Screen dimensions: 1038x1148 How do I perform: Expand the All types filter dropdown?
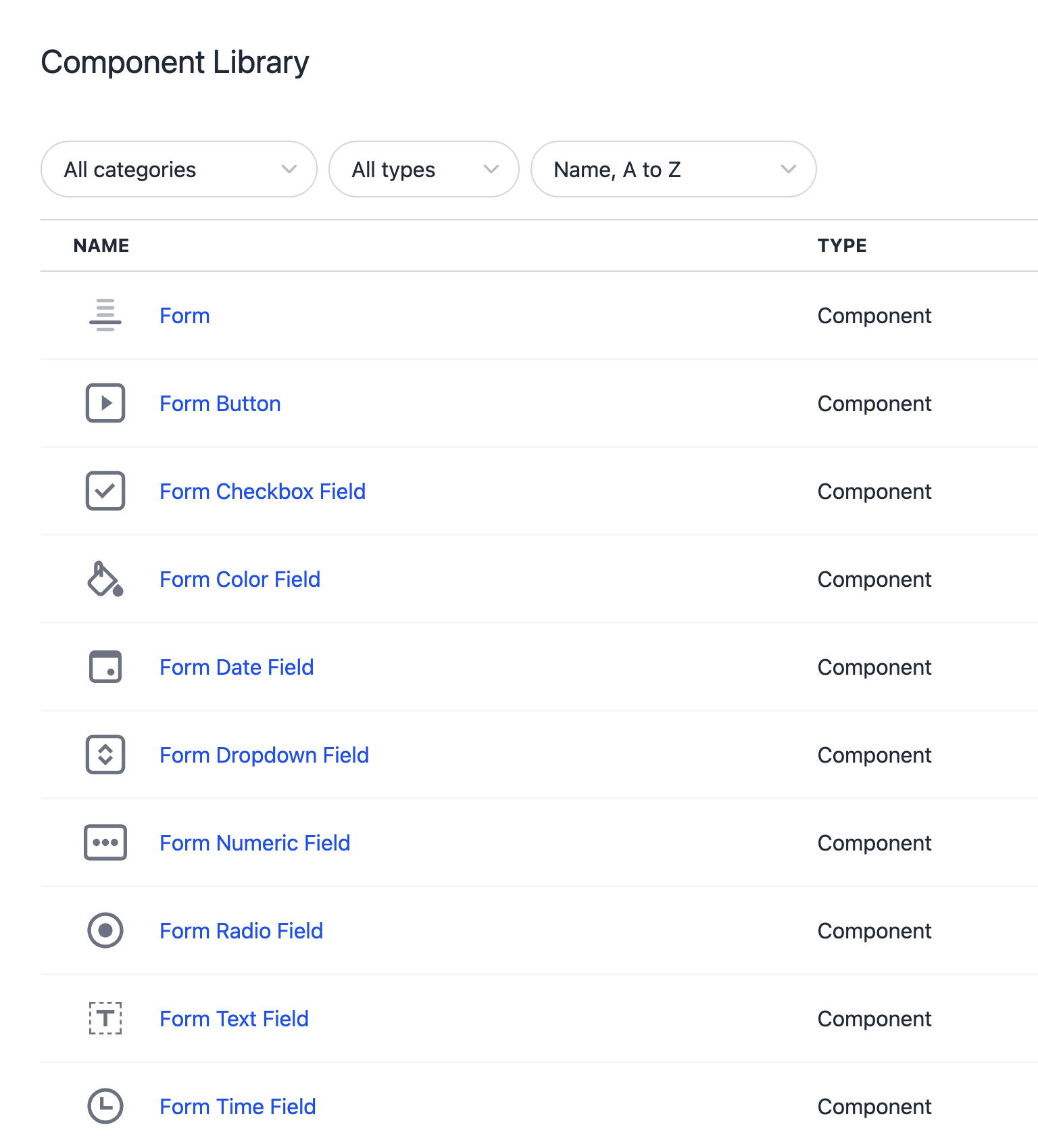tap(424, 169)
